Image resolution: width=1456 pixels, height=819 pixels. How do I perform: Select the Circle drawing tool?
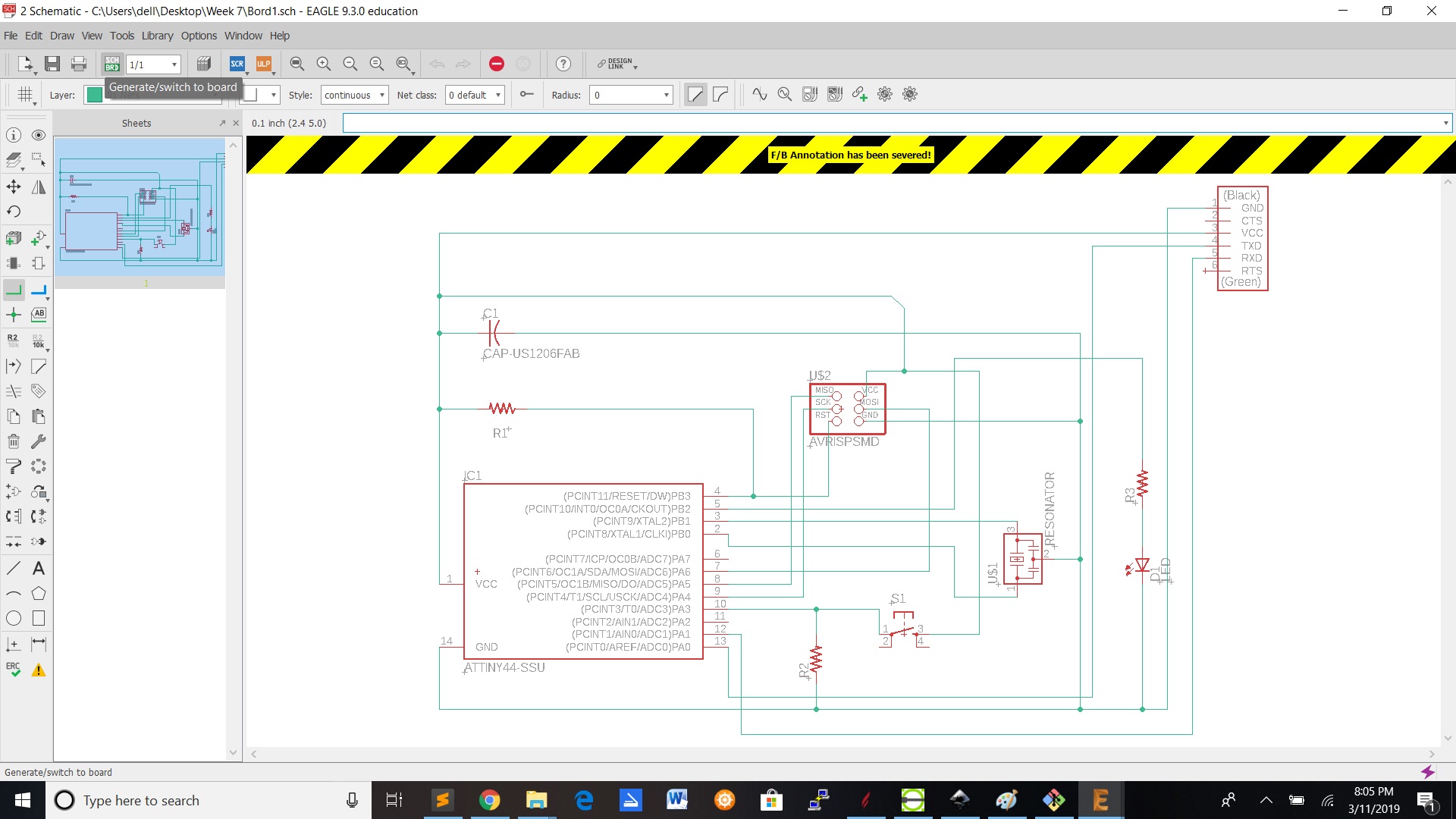click(x=14, y=618)
